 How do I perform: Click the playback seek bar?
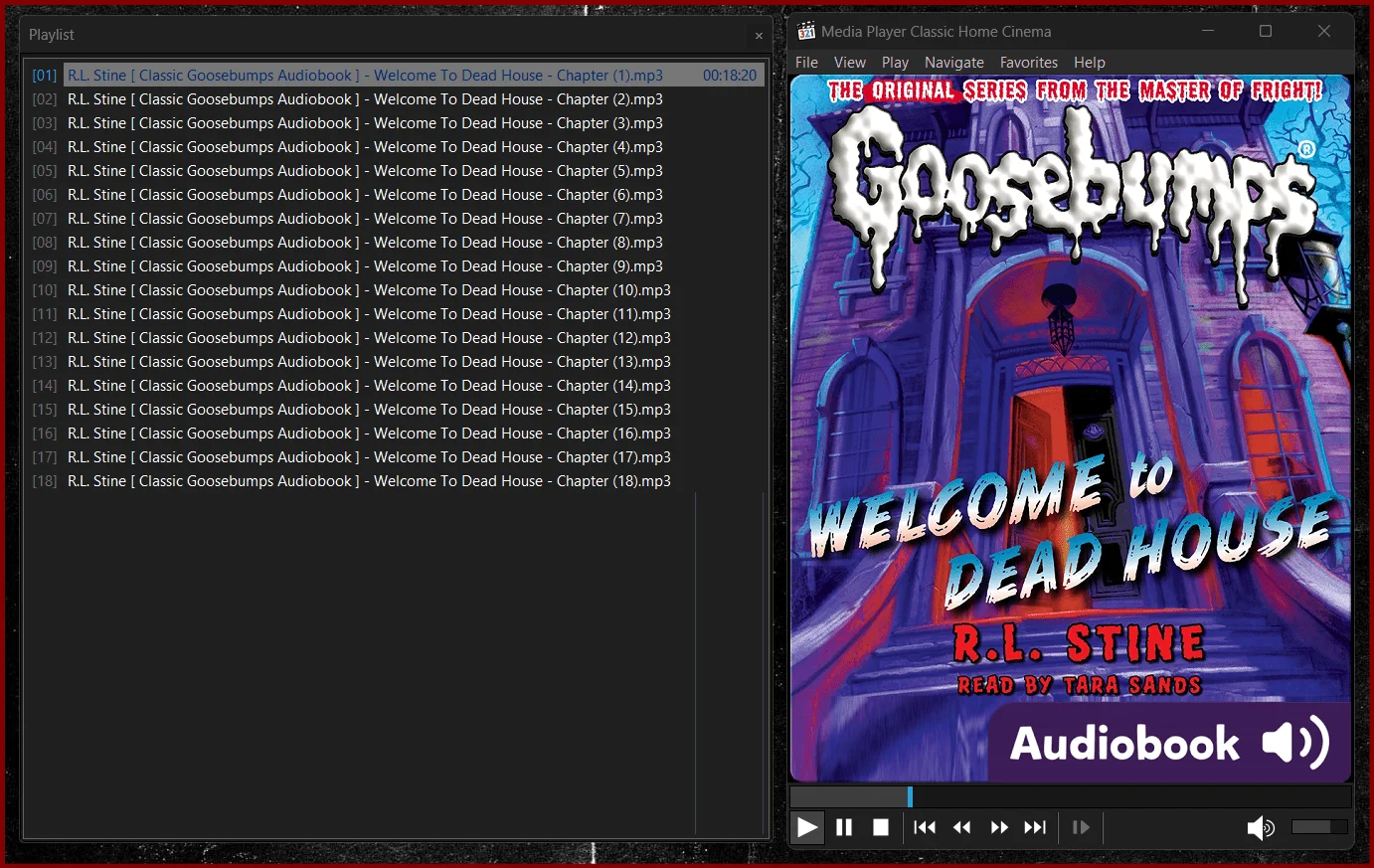point(1071,796)
